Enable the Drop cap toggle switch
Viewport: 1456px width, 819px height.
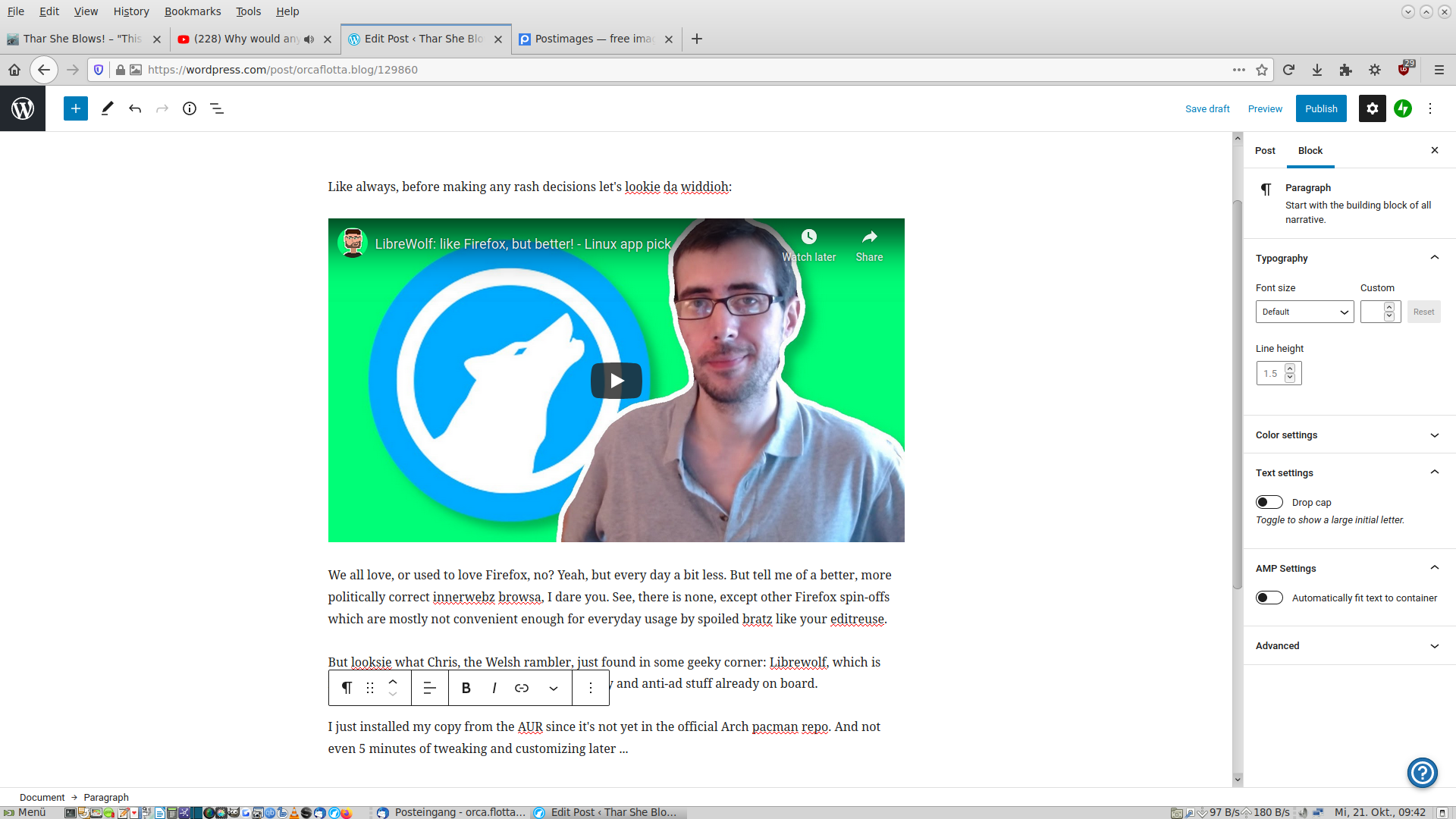[x=1269, y=502]
